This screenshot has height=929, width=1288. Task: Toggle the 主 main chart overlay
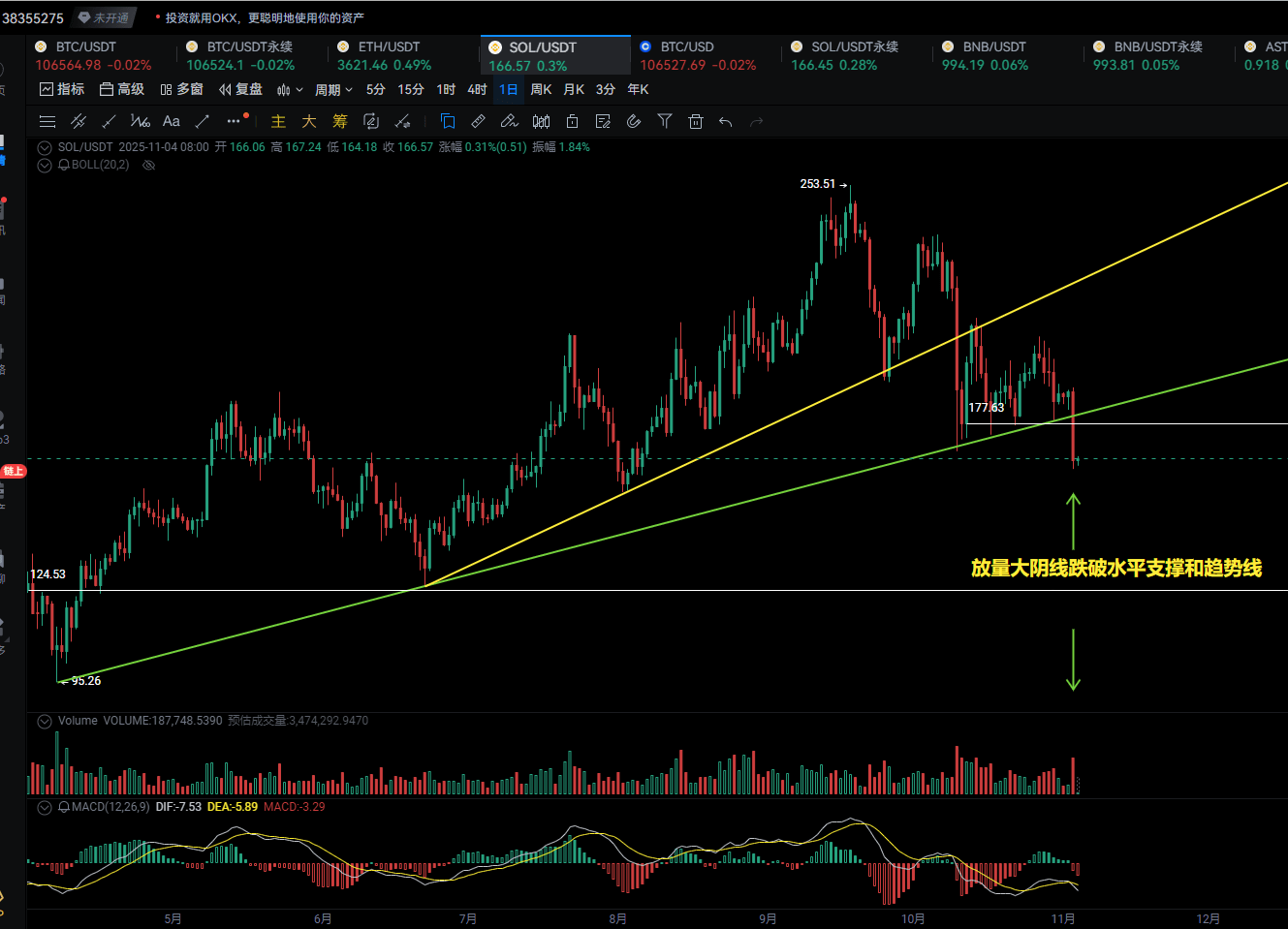278,121
